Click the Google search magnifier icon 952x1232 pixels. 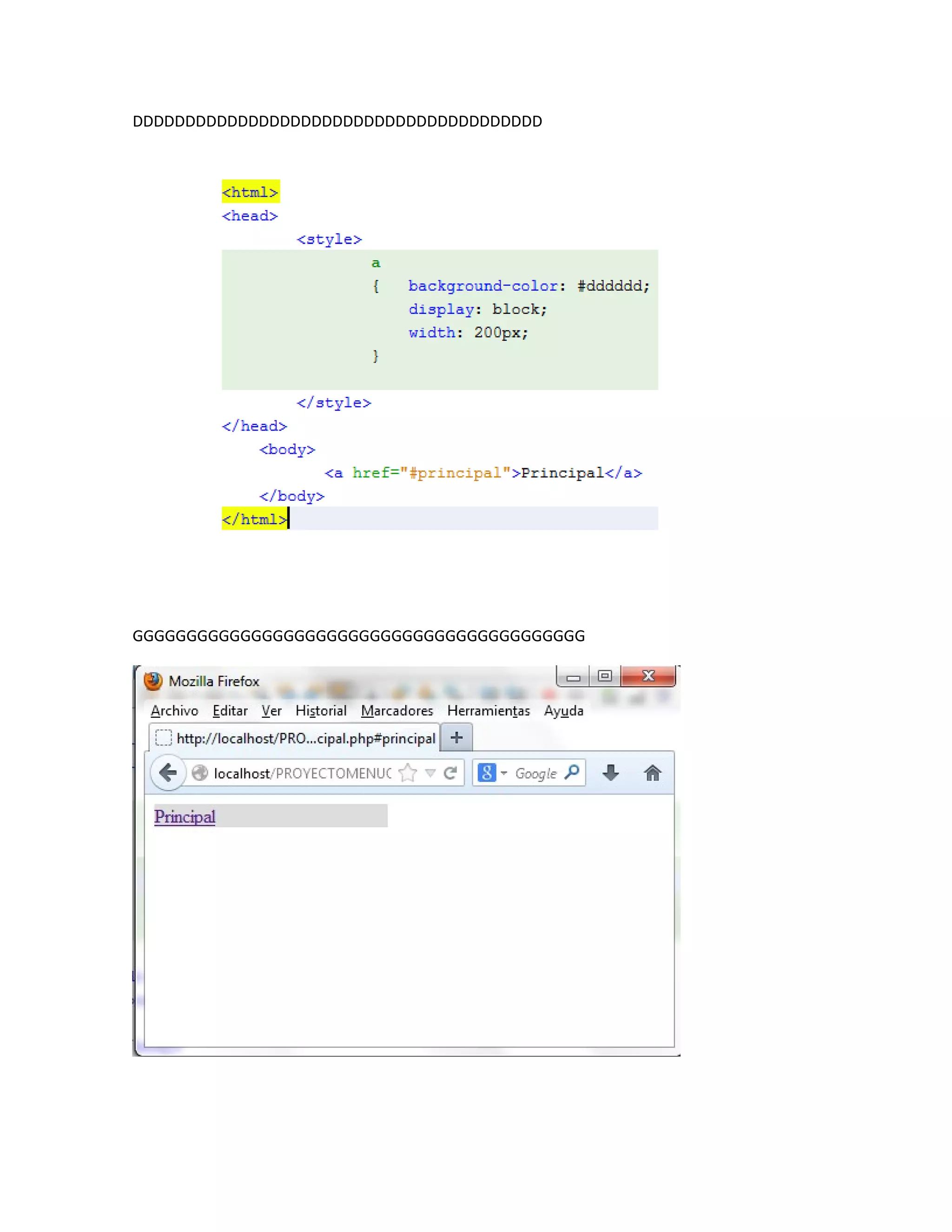[572, 772]
